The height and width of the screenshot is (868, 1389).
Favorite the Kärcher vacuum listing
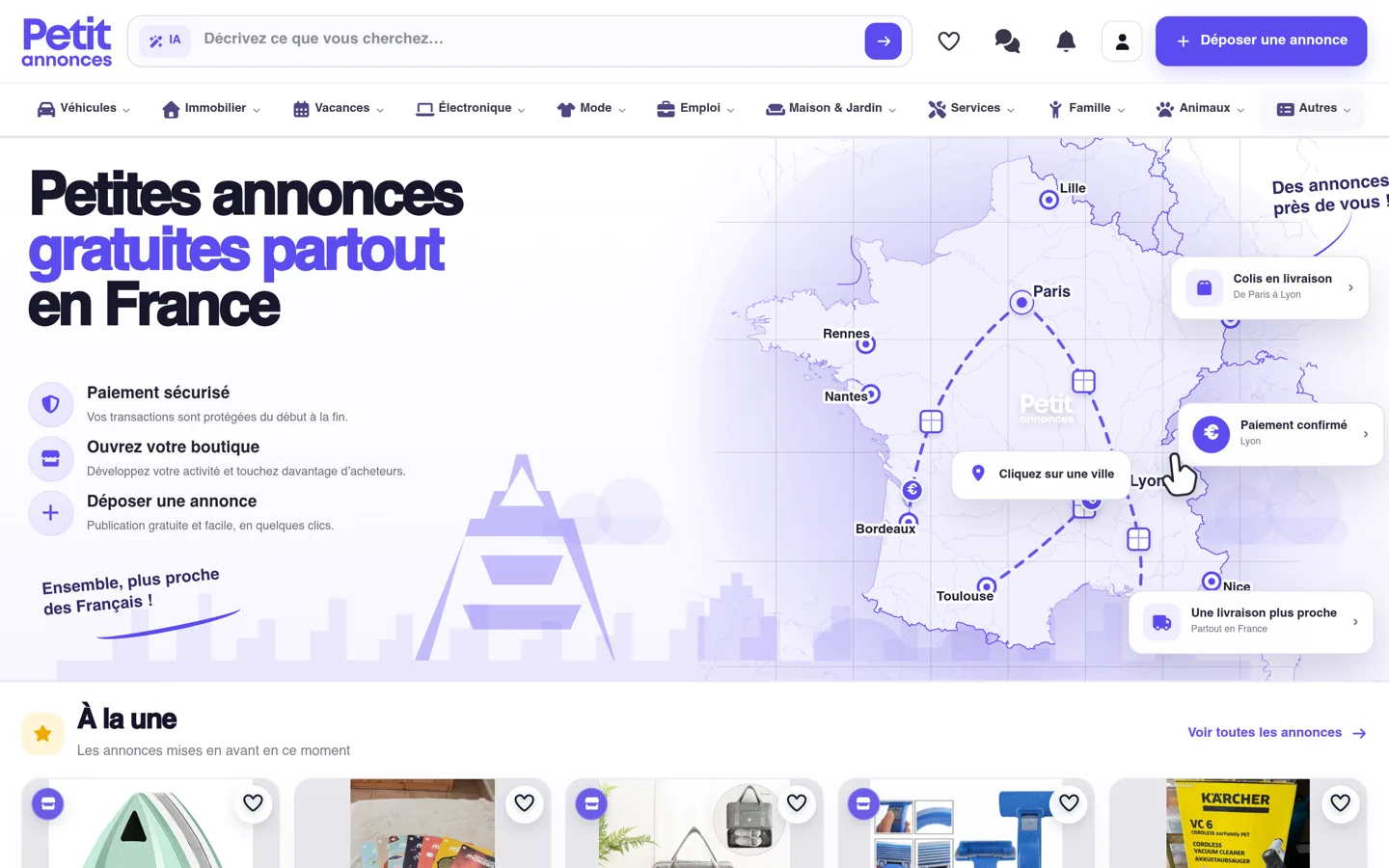1341,802
